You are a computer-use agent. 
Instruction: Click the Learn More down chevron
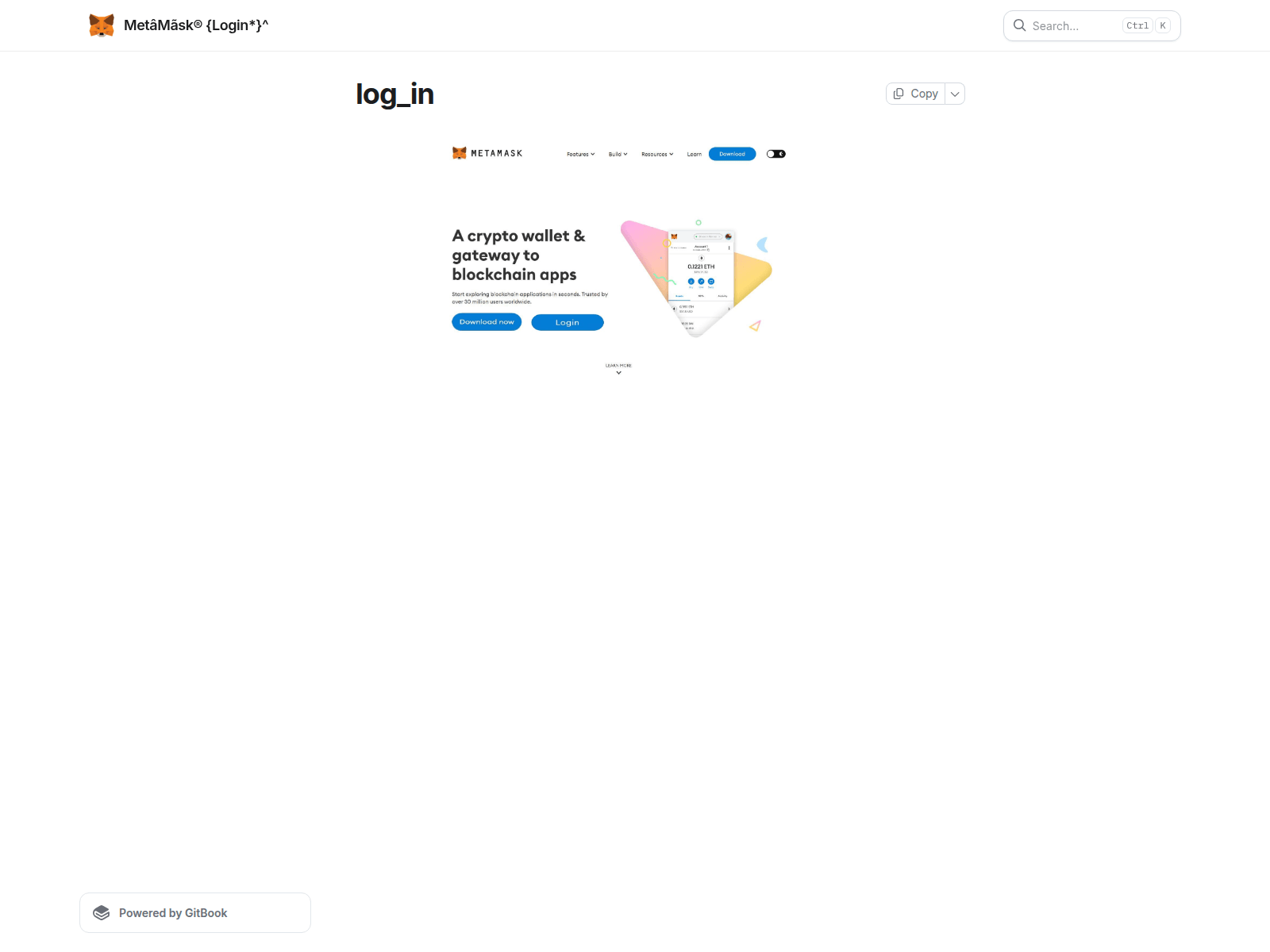coord(618,372)
